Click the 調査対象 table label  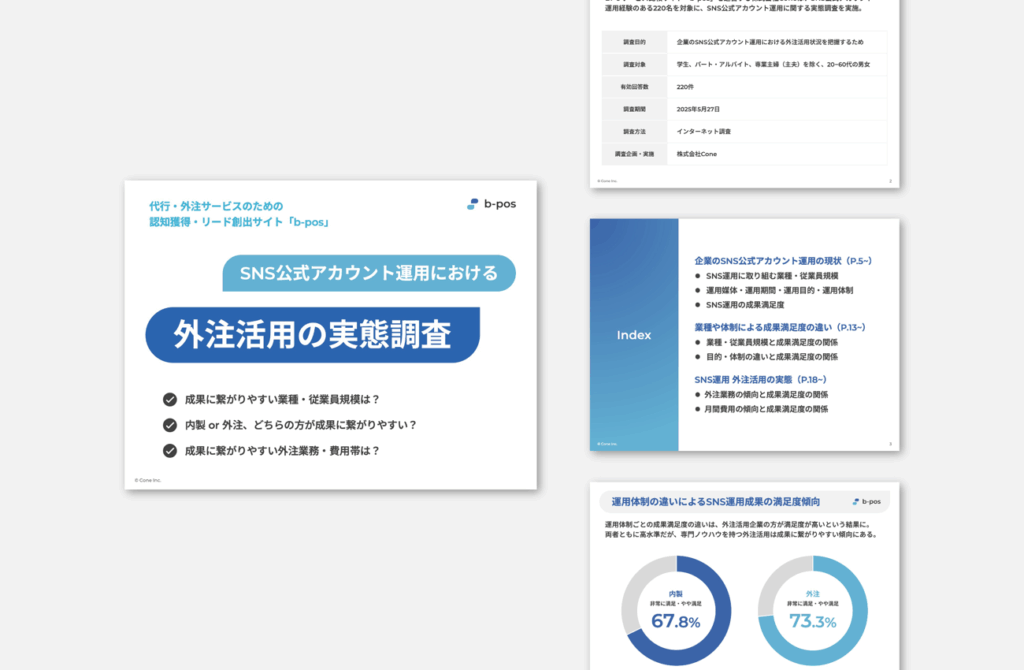click(634, 65)
